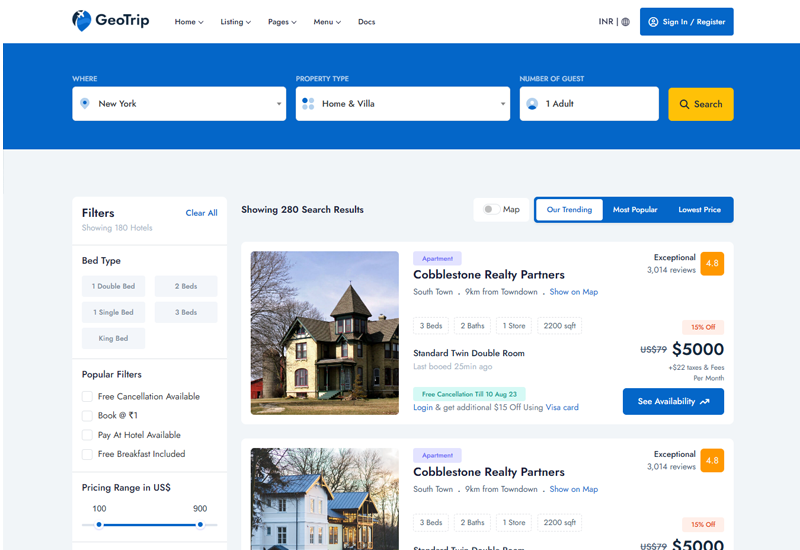This screenshot has width=800, height=550.
Task: Switch to the Most Popular tab
Action: tap(635, 210)
